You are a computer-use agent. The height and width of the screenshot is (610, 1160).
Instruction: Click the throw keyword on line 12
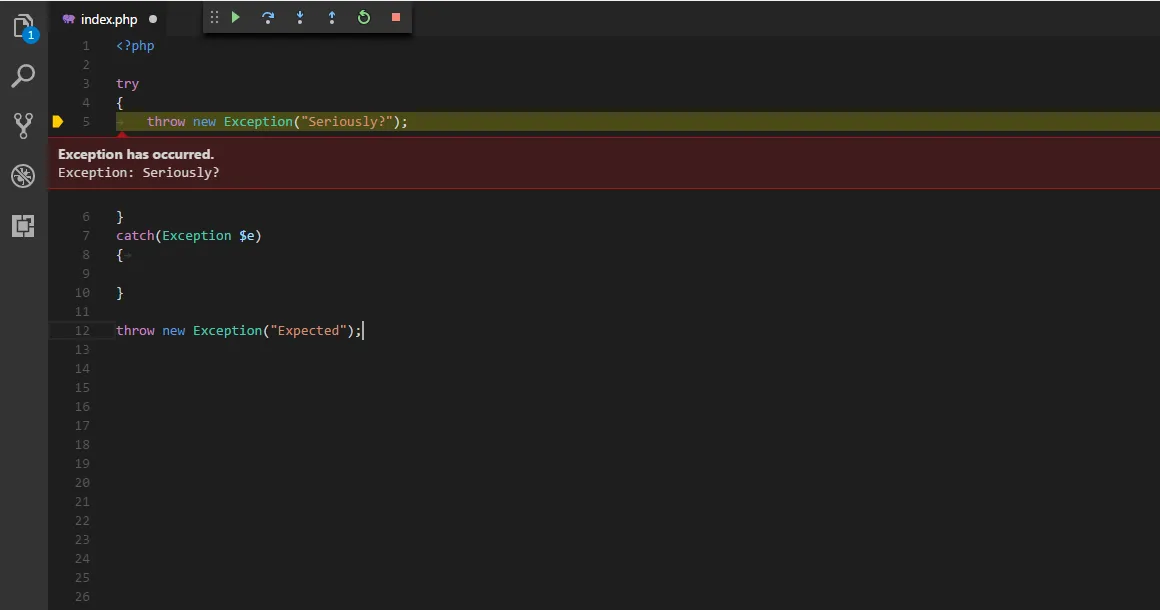pos(135,331)
